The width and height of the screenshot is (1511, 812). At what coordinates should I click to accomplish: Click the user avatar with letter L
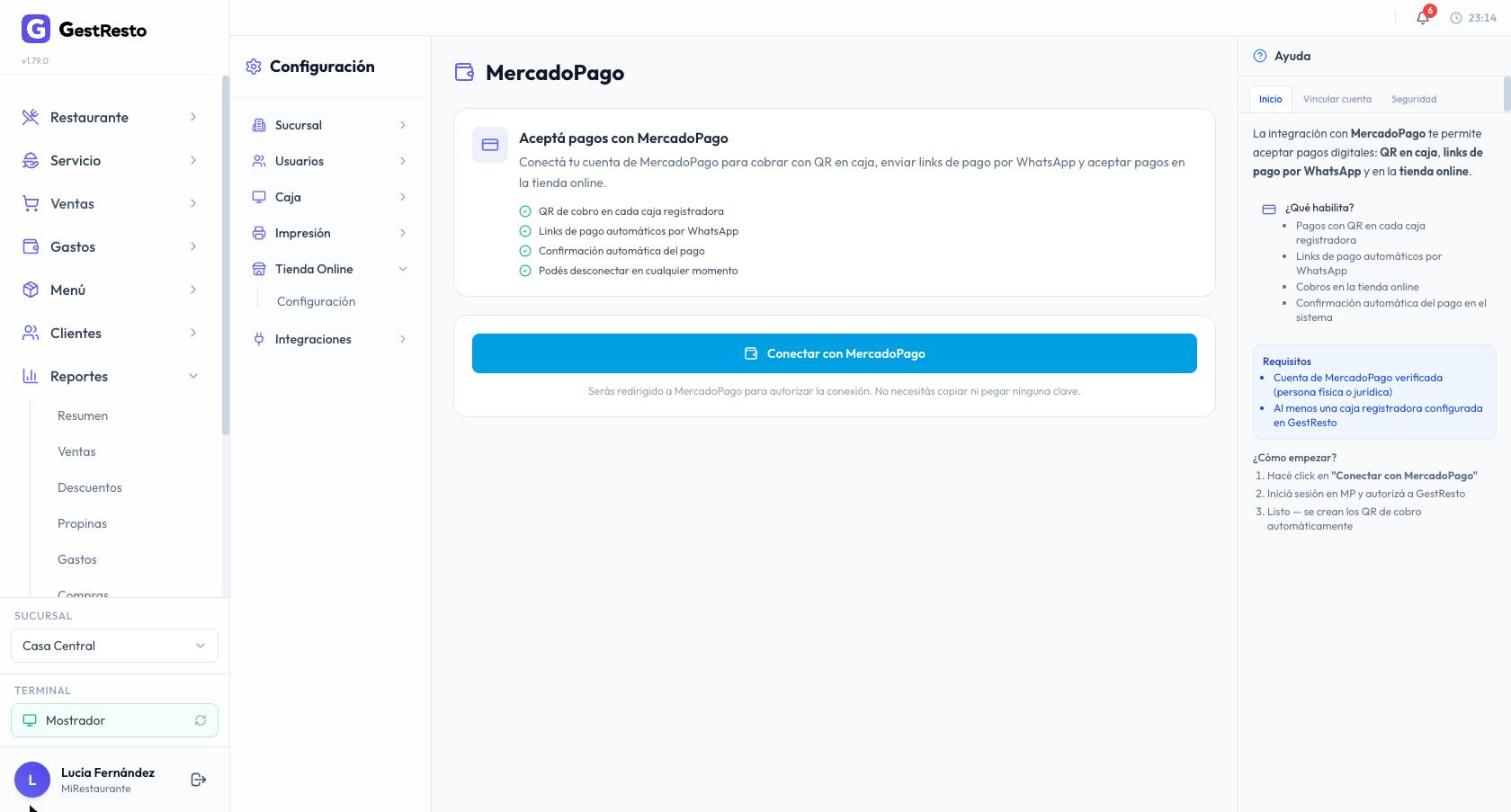32,780
